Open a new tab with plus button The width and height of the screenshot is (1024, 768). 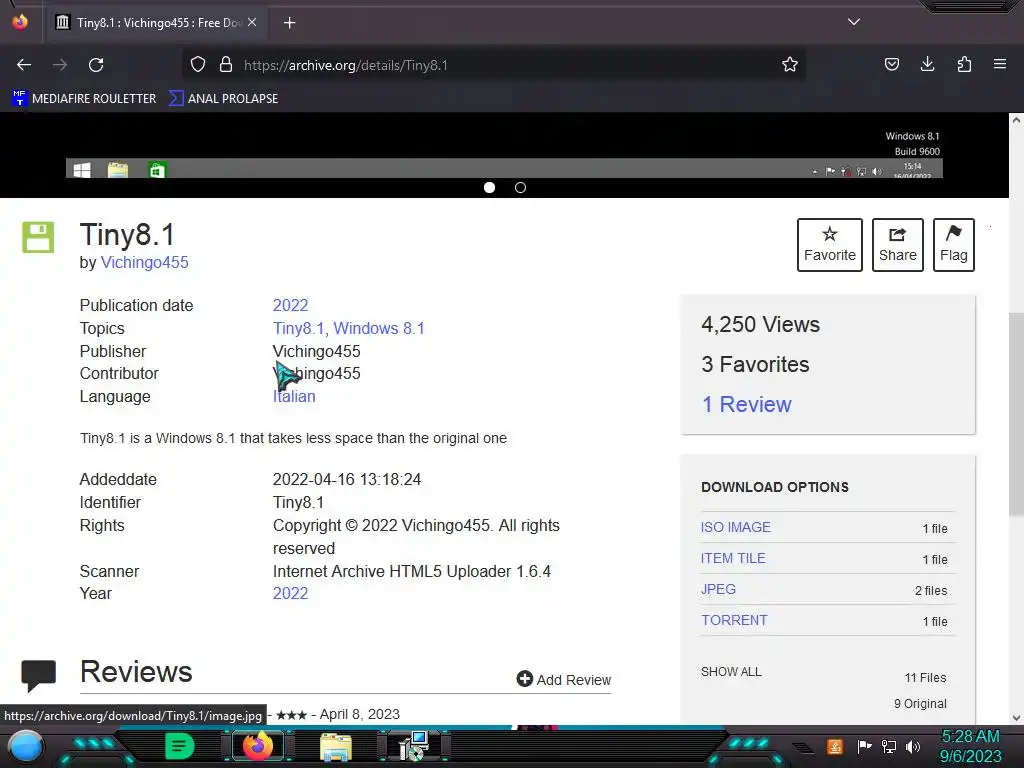[289, 23]
